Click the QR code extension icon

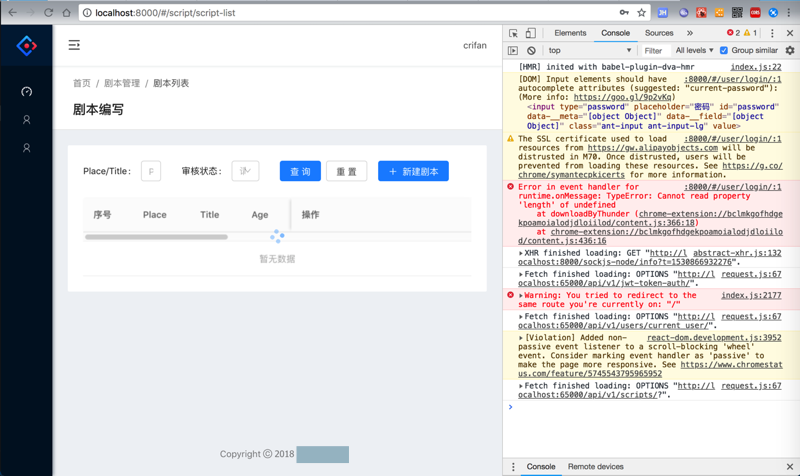tap(737, 13)
